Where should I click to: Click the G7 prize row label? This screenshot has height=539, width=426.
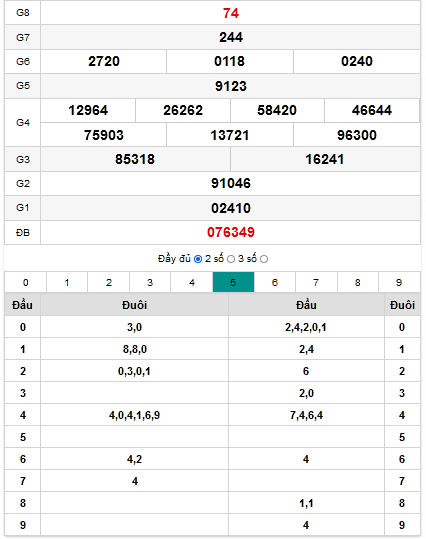coord(23,37)
